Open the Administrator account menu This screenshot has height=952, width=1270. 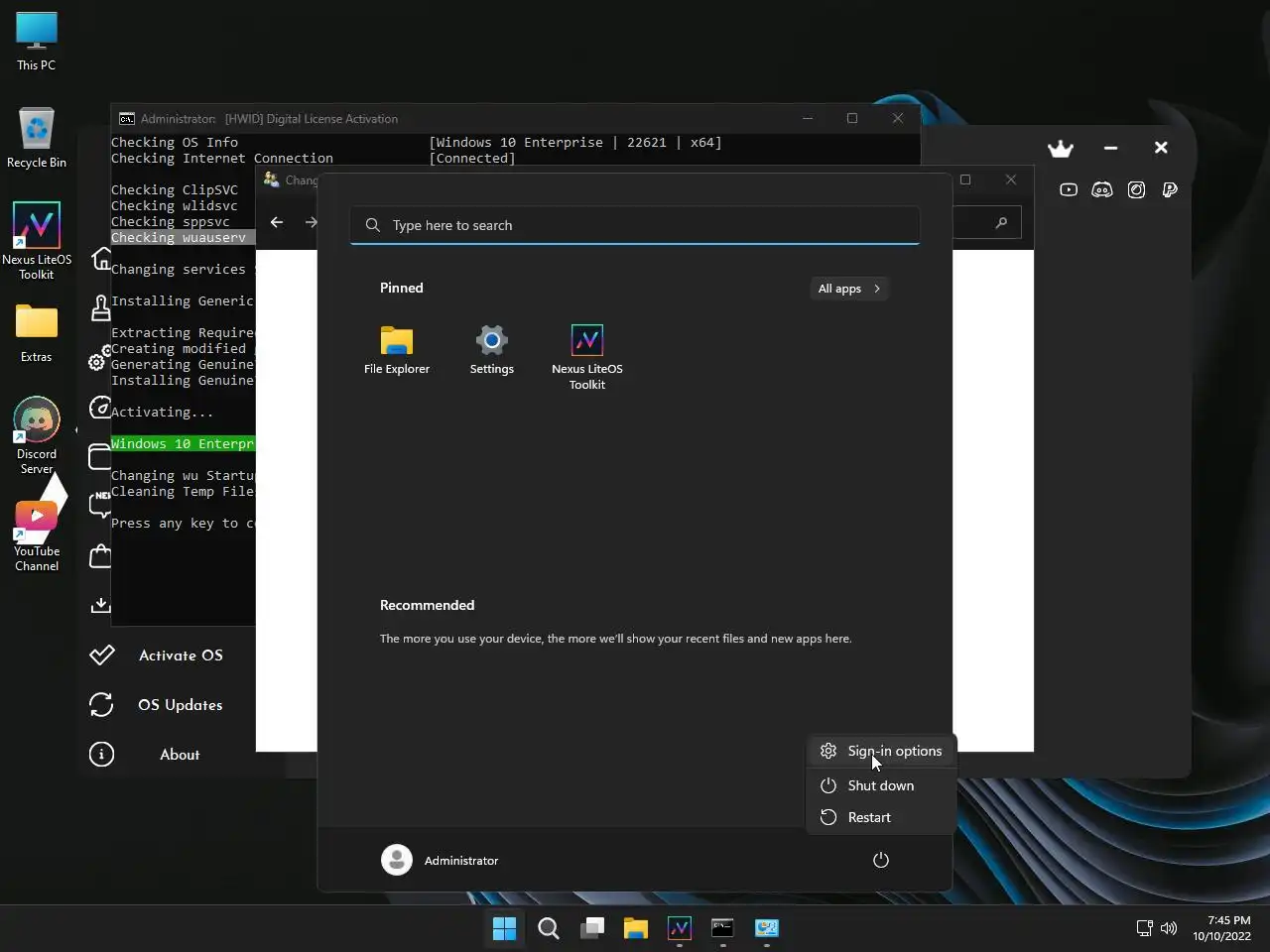[441, 860]
